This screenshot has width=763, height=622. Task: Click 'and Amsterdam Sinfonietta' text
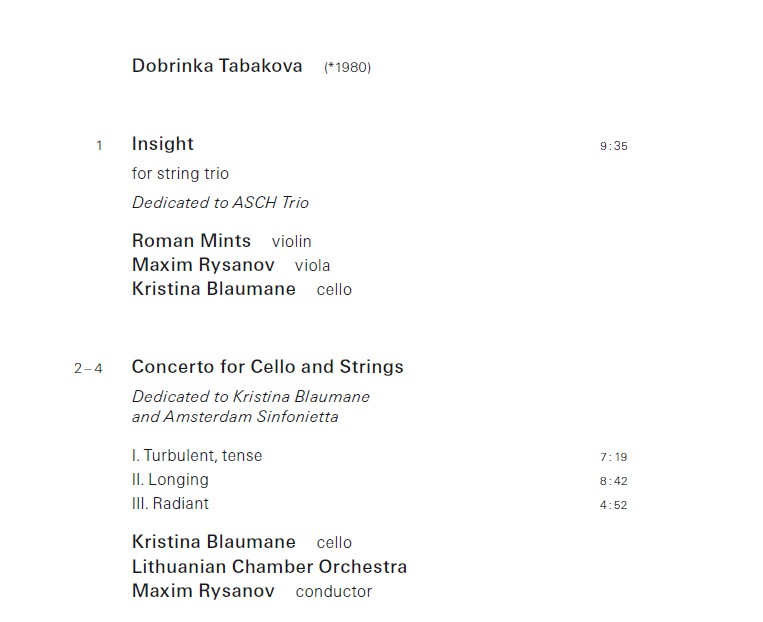[x=235, y=416]
